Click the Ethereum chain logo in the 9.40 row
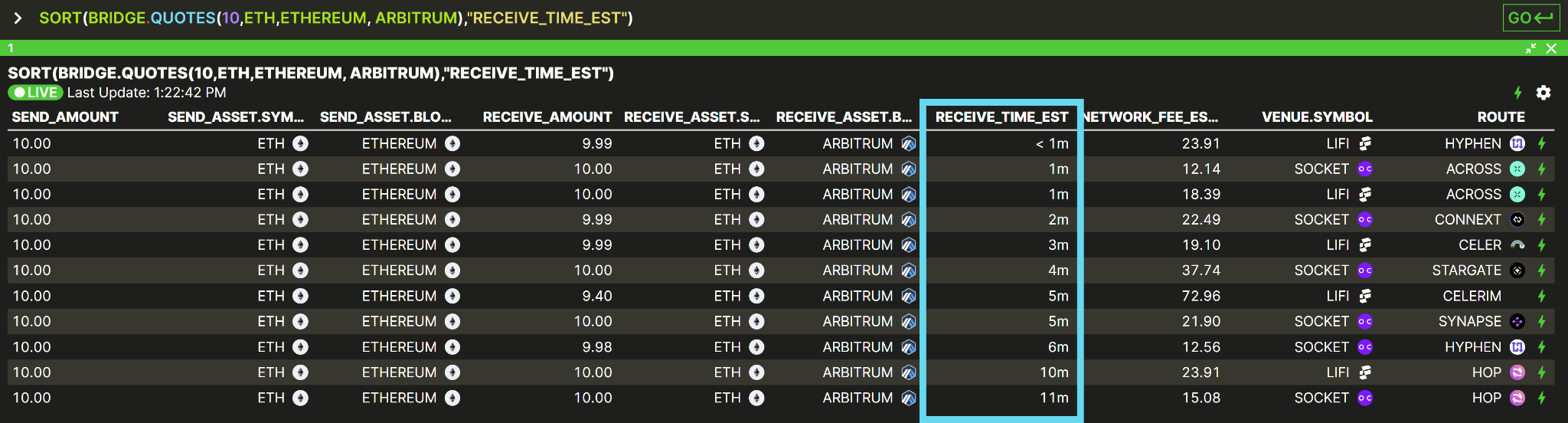This screenshot has width=1568, height=423. coord(452,296)
